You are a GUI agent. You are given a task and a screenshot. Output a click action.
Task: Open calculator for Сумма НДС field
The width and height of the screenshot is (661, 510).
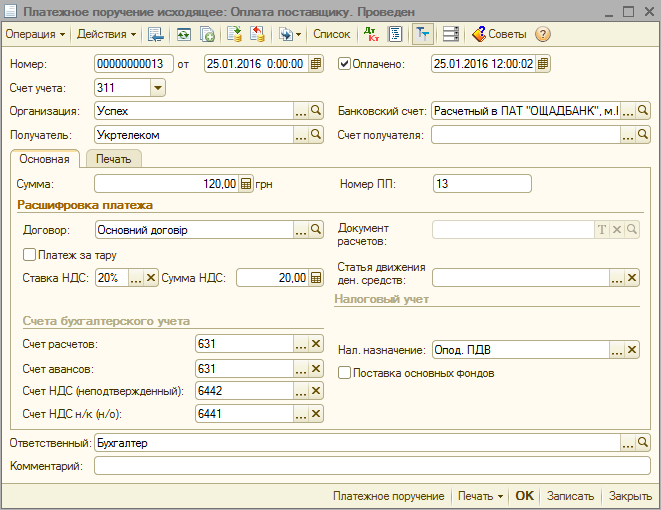[x=316, y=278]
